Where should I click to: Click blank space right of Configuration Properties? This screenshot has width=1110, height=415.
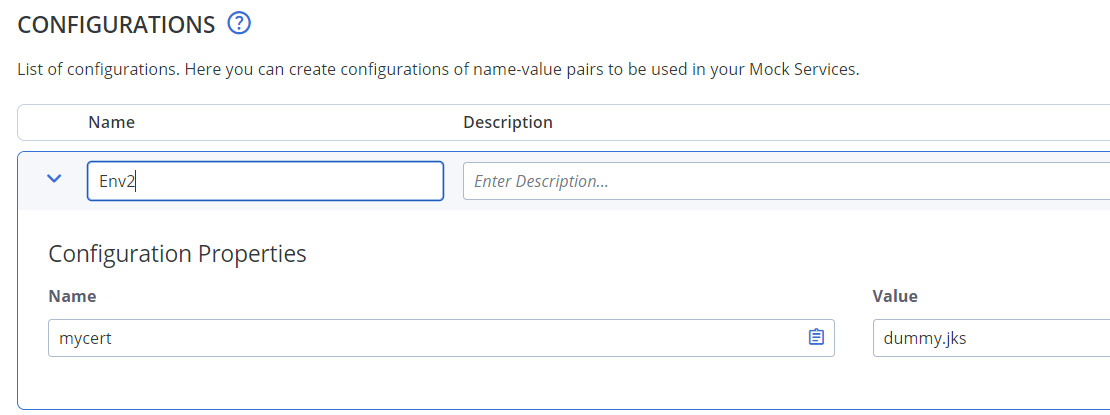pos(708,254)
